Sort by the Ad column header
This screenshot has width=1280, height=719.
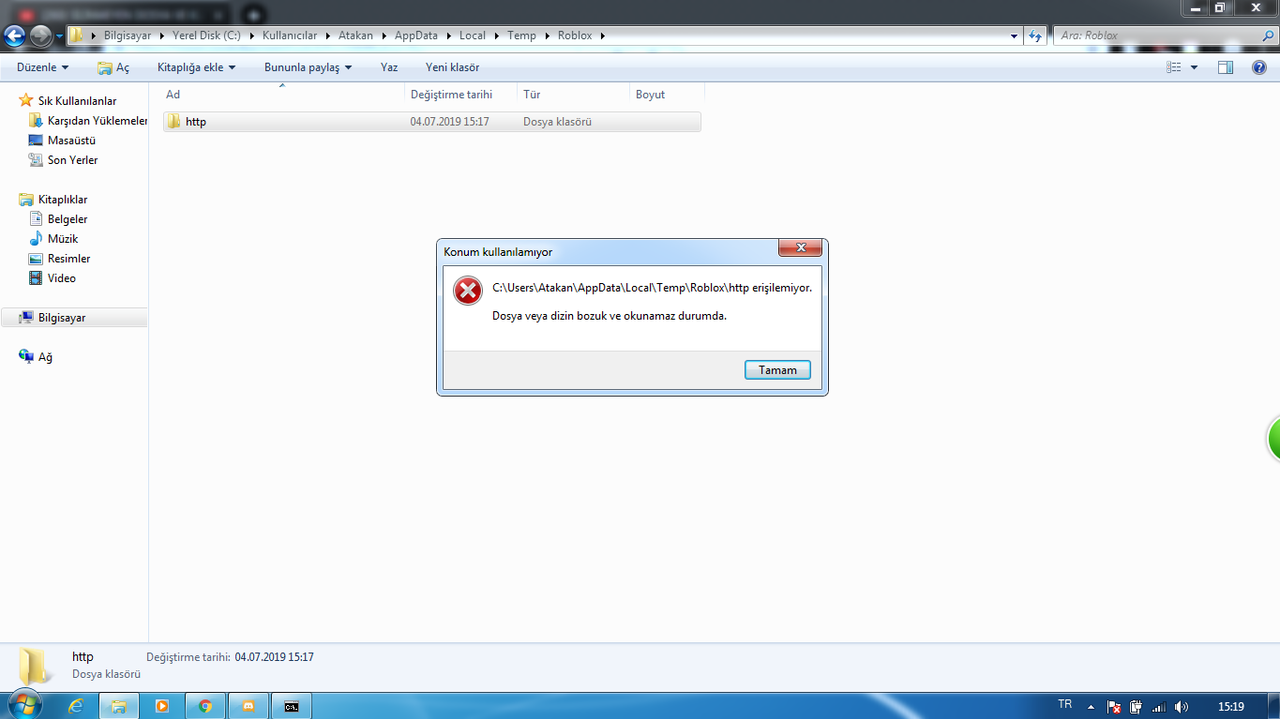[284, 94]
